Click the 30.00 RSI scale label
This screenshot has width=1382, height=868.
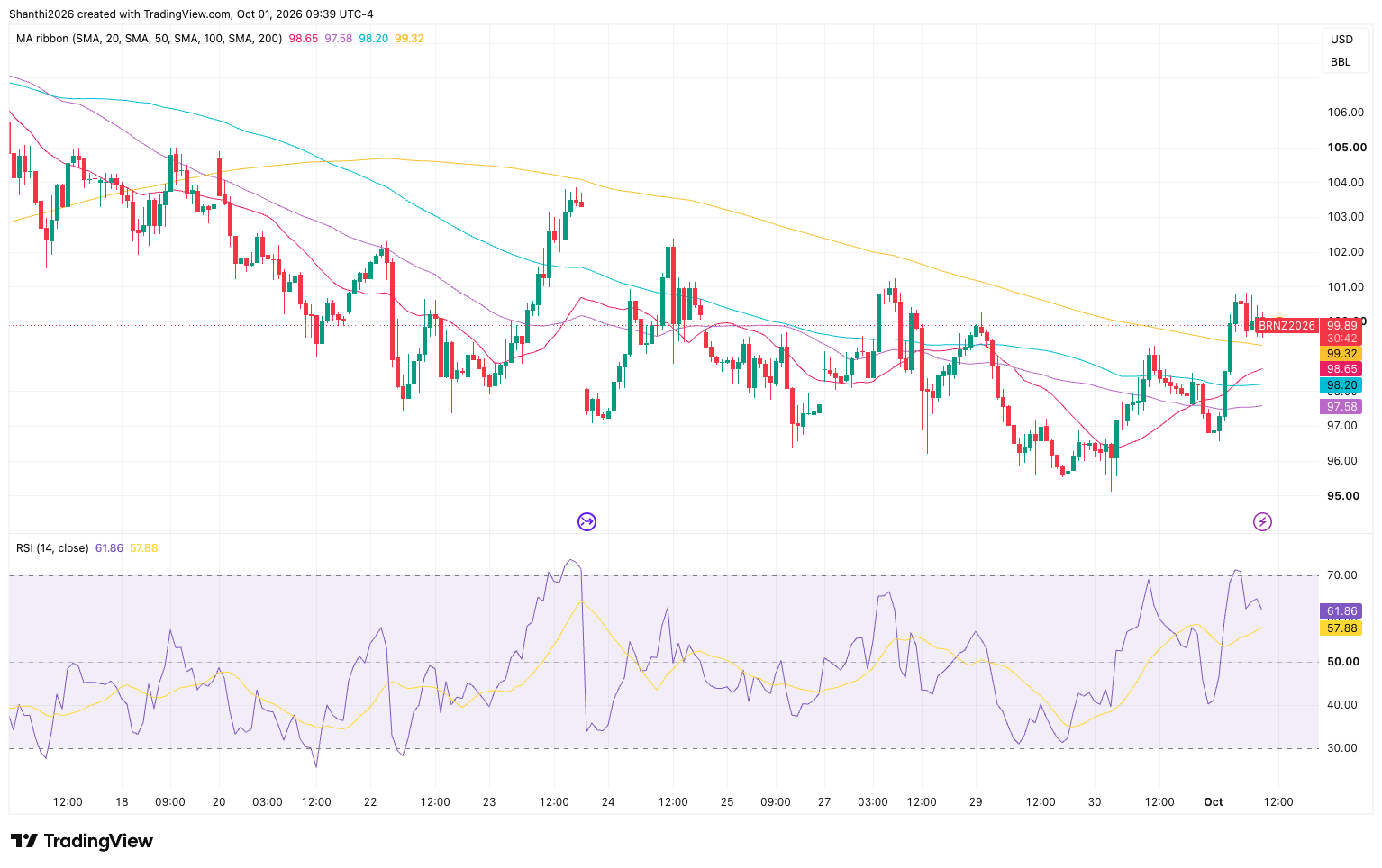tap(1342, 748)
